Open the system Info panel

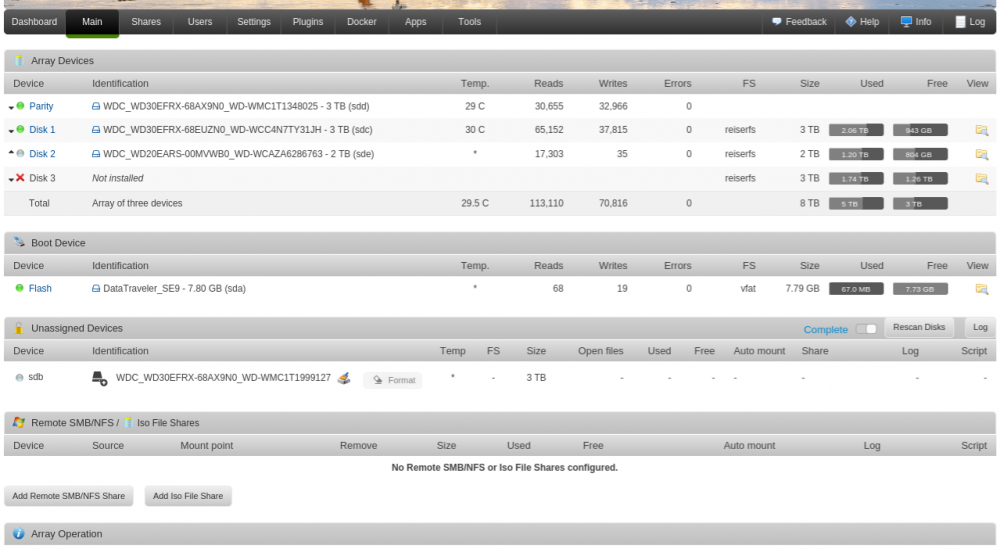click(x=916, y=22)
